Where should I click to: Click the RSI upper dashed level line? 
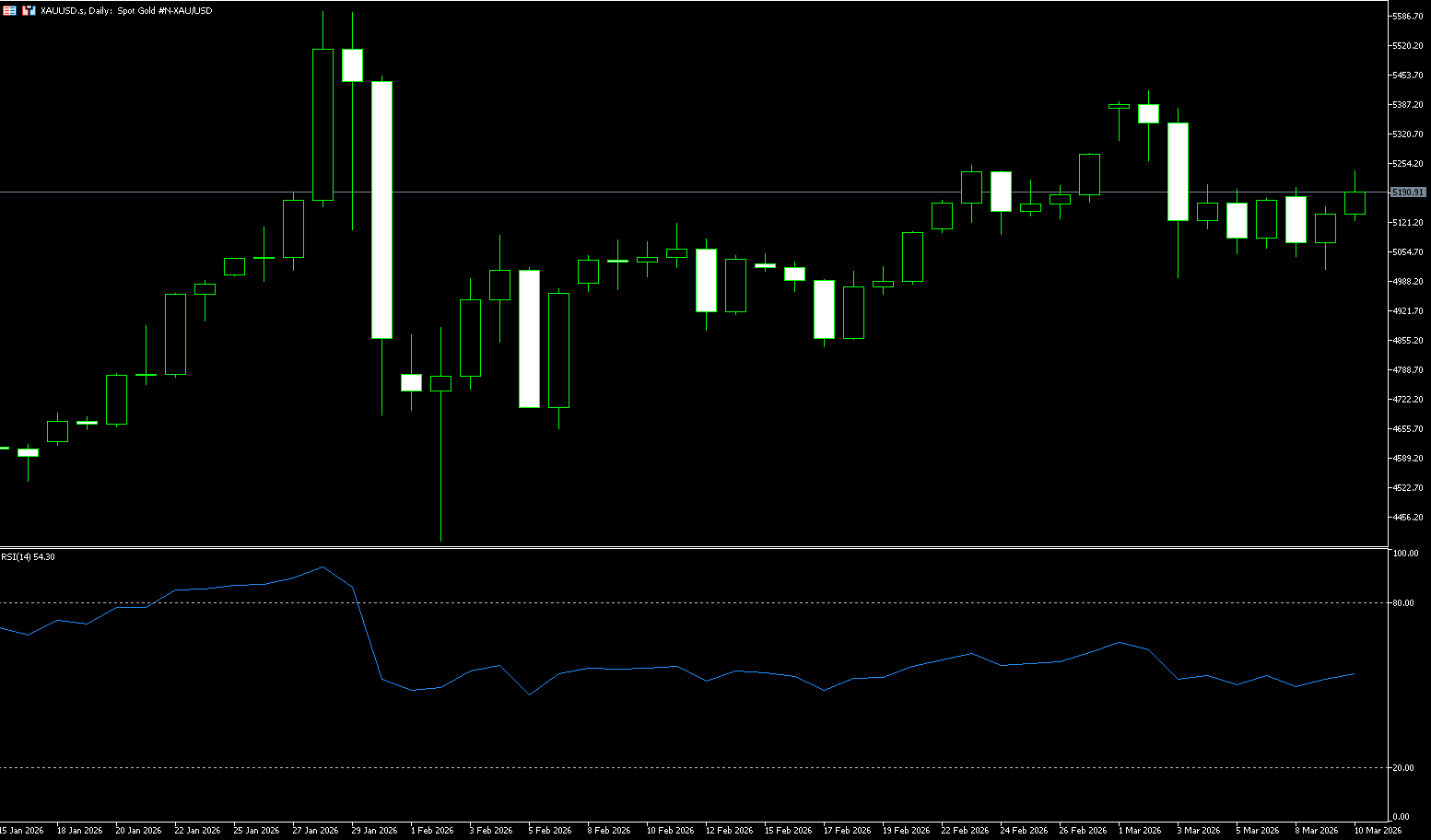(x=645, y=603)
